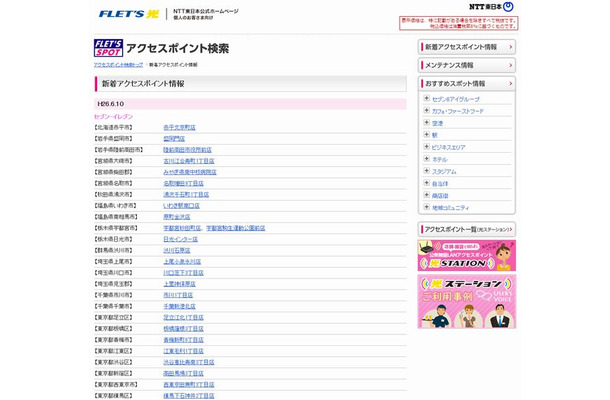Click the 光ステーション ご利用事例 banner
The height and width of the screenshot is (400, 610).
tap(466, 301)
